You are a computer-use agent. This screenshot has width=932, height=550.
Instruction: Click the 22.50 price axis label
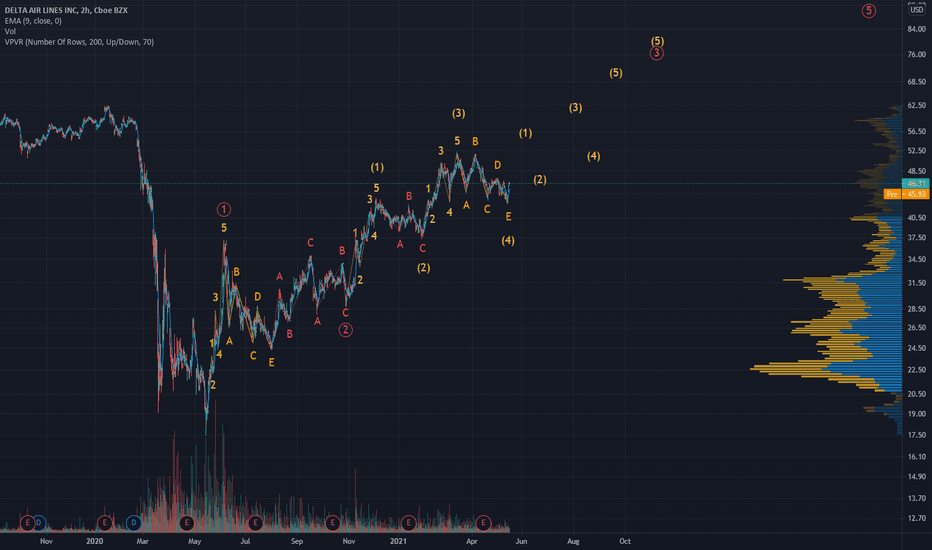click(917, 370)
